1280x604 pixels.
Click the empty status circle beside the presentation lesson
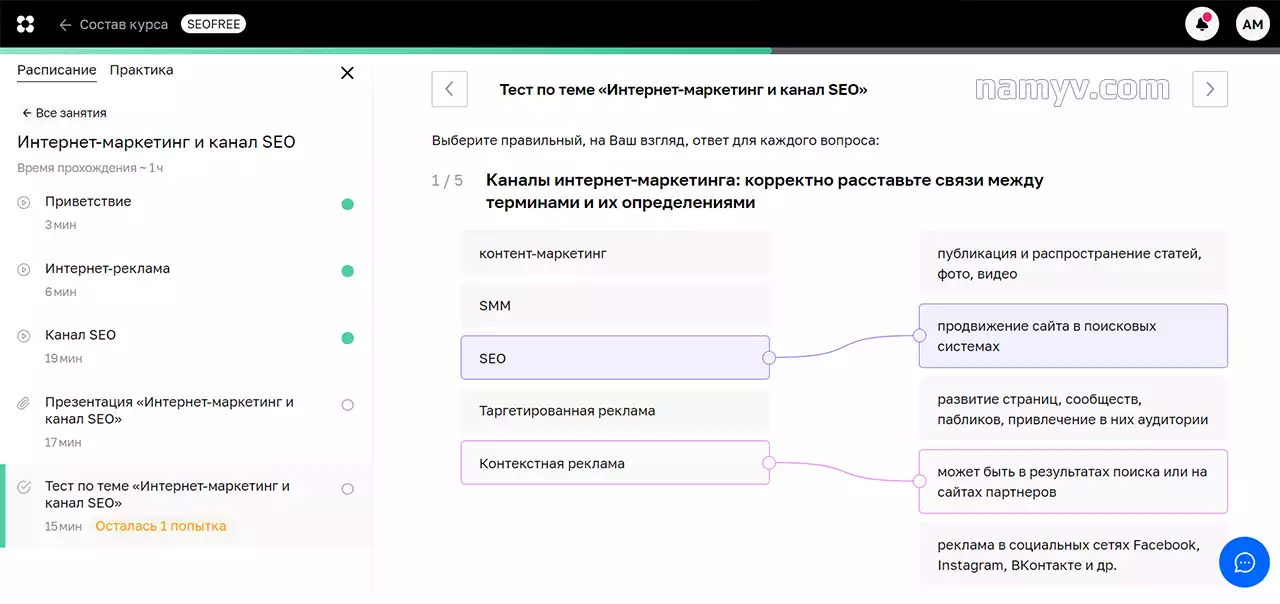click(347, 404)
